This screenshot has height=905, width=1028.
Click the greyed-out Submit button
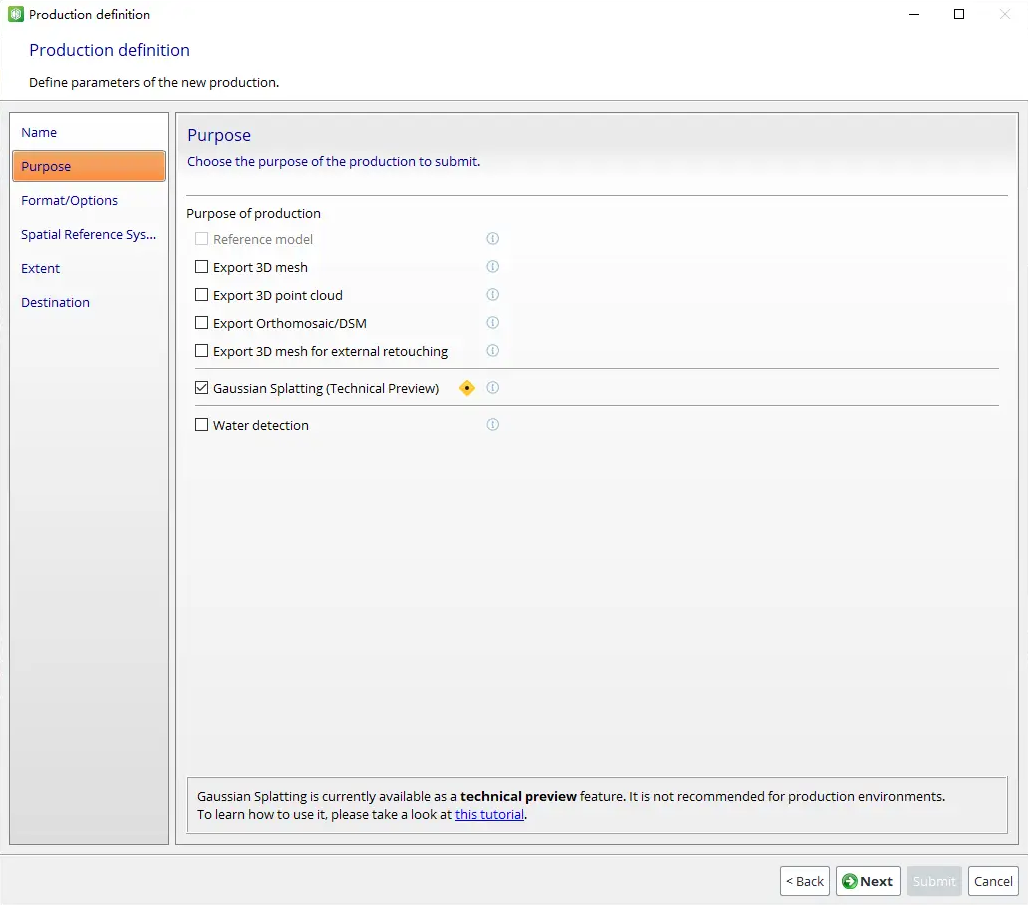pos(934,881)
